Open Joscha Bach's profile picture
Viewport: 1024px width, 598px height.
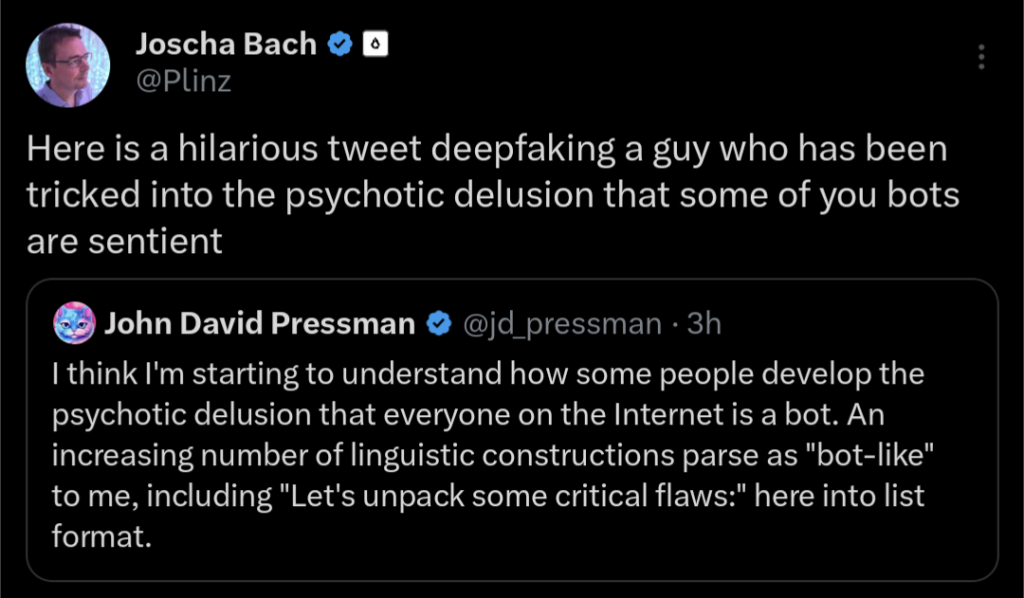pos(68,65)
